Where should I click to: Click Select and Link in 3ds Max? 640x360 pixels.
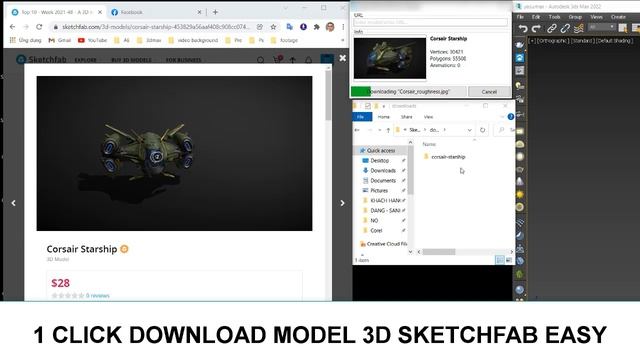551,28
